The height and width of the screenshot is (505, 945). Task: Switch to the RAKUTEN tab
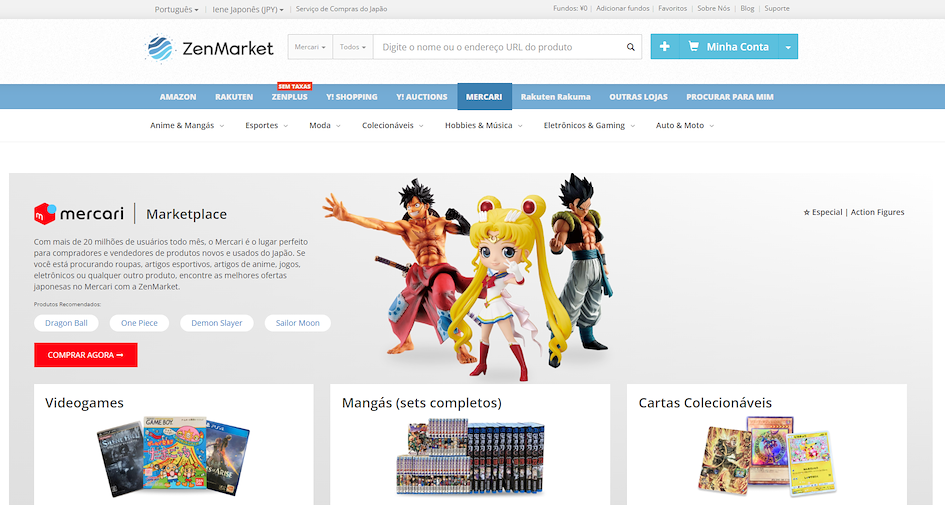(x=234, y=96)
